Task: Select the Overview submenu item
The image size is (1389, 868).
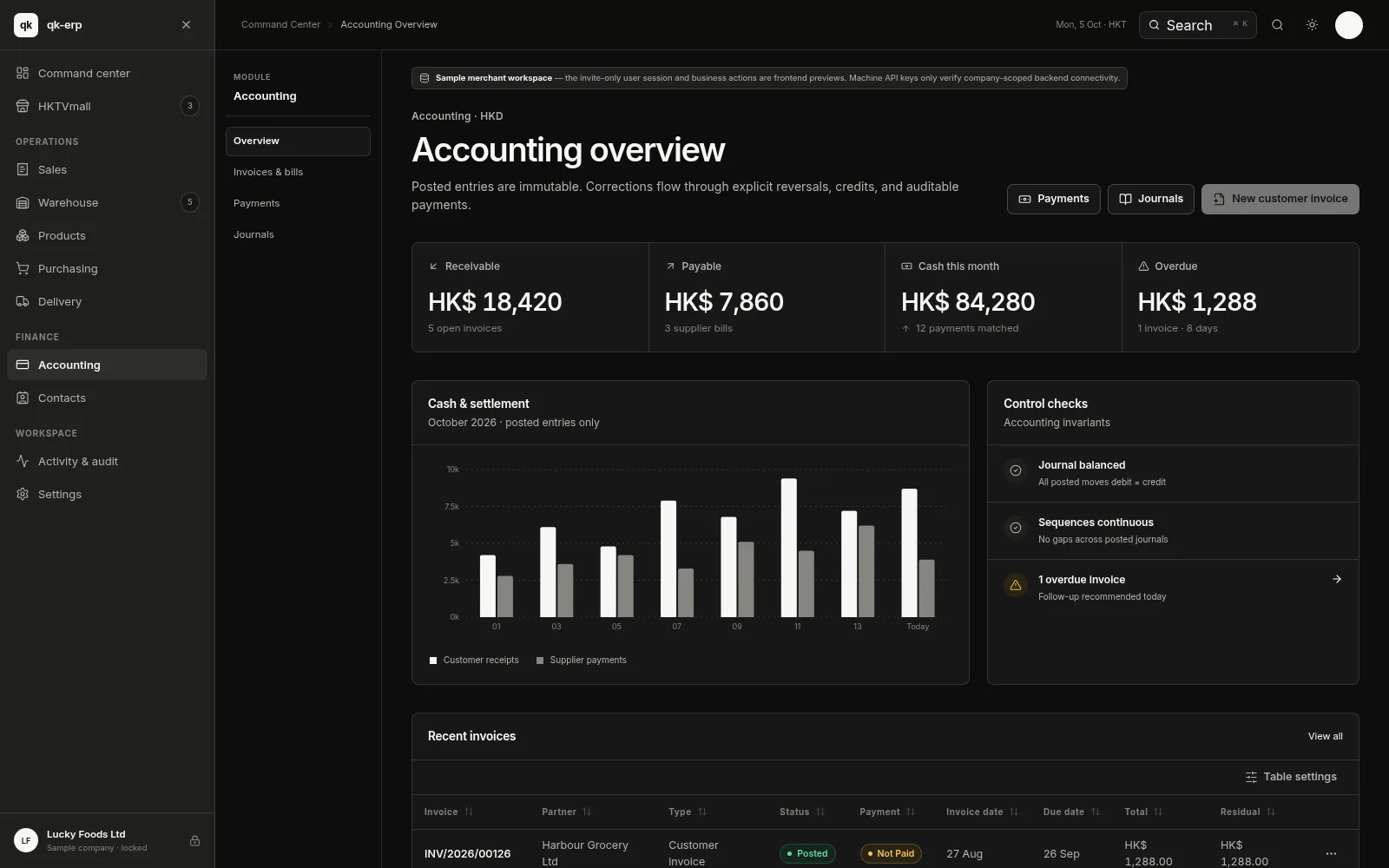Action: click(x=298, y=141)
